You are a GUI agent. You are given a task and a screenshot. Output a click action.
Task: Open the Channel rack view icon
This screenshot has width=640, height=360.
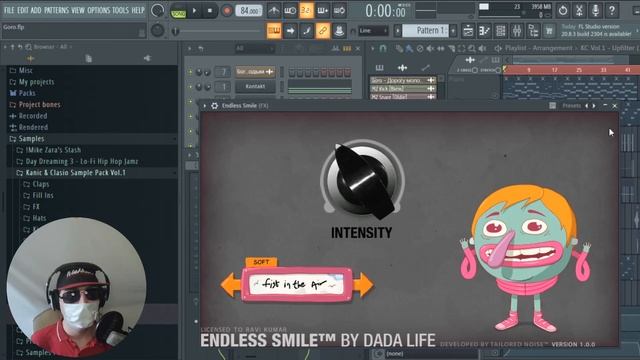(x=501, y=31)
